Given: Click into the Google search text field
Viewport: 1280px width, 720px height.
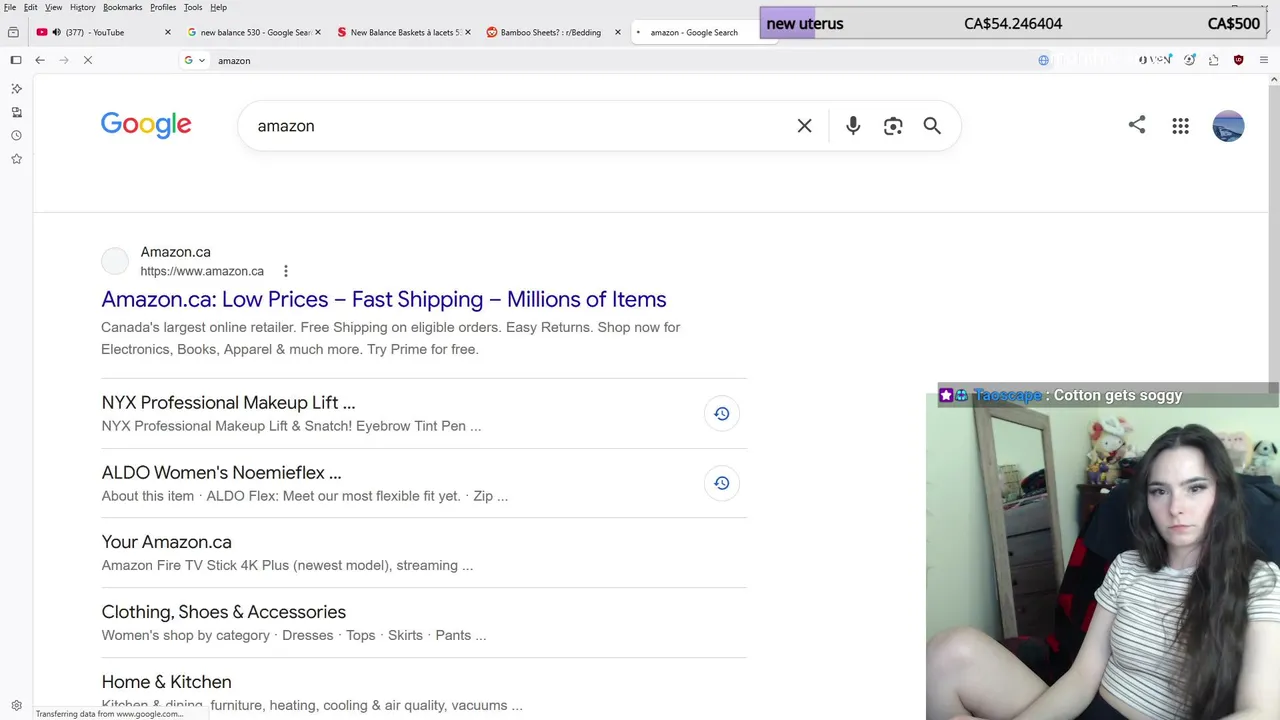Looking at the screenshot, I should click(520, 126).
